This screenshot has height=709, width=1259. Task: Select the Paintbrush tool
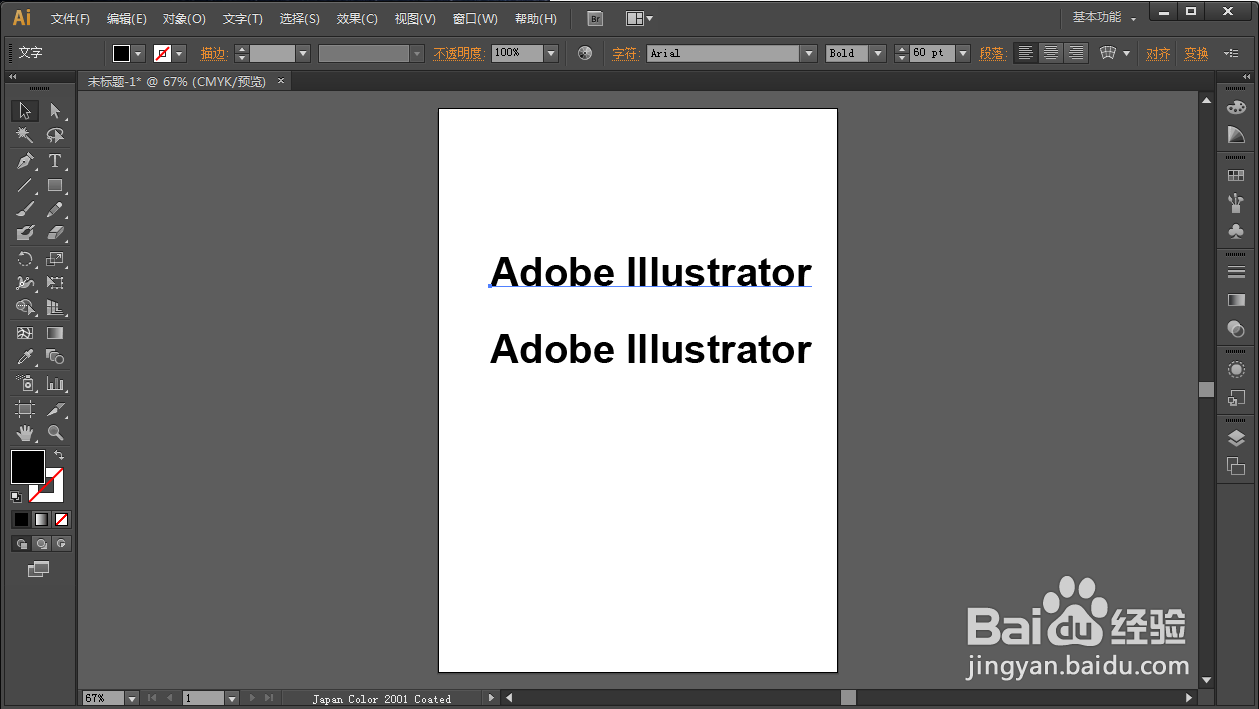pos(25,209)
